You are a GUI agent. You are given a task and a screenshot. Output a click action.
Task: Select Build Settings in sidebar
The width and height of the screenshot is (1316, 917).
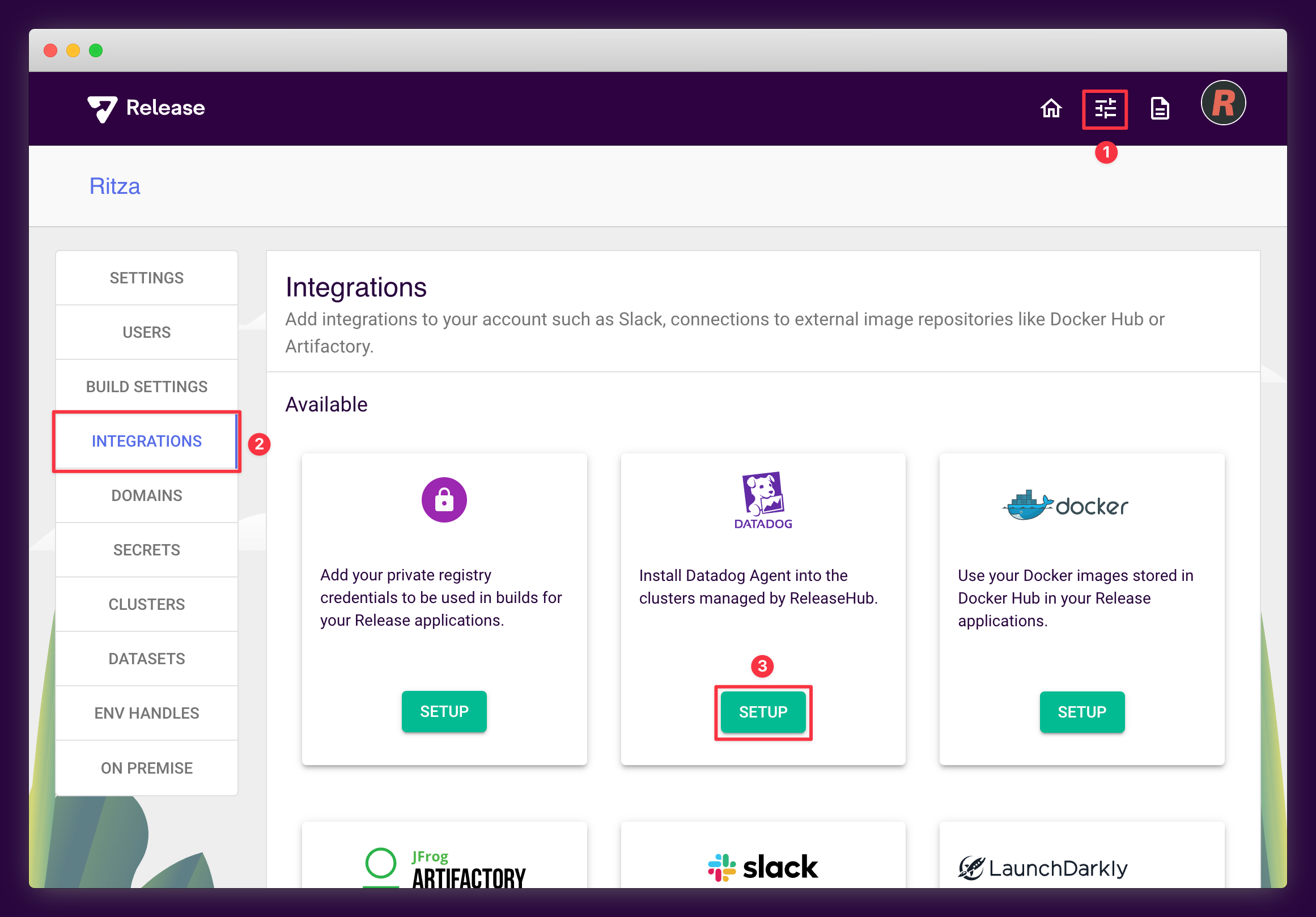pyautogui.click(x=147, y=387)
